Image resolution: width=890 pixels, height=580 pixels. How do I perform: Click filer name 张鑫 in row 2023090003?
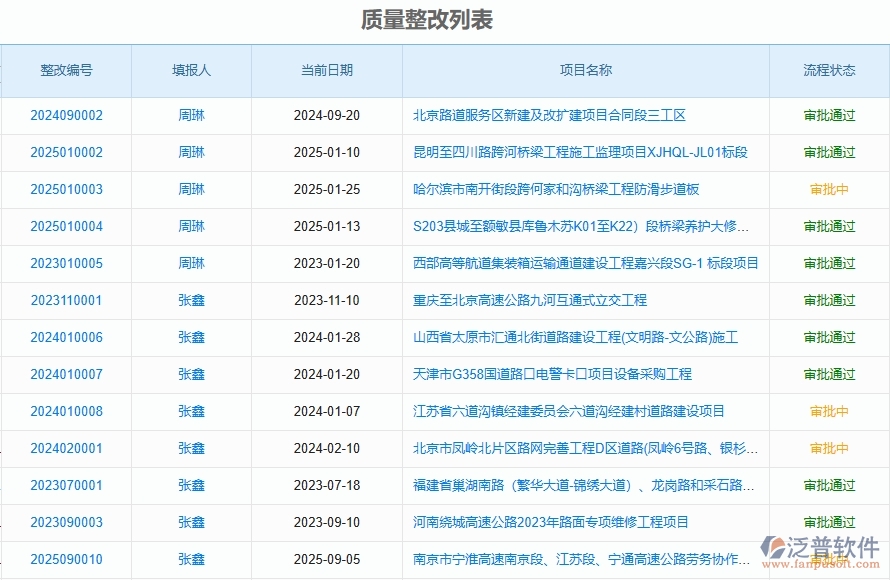pyautogui.click(x=189, y=522)
